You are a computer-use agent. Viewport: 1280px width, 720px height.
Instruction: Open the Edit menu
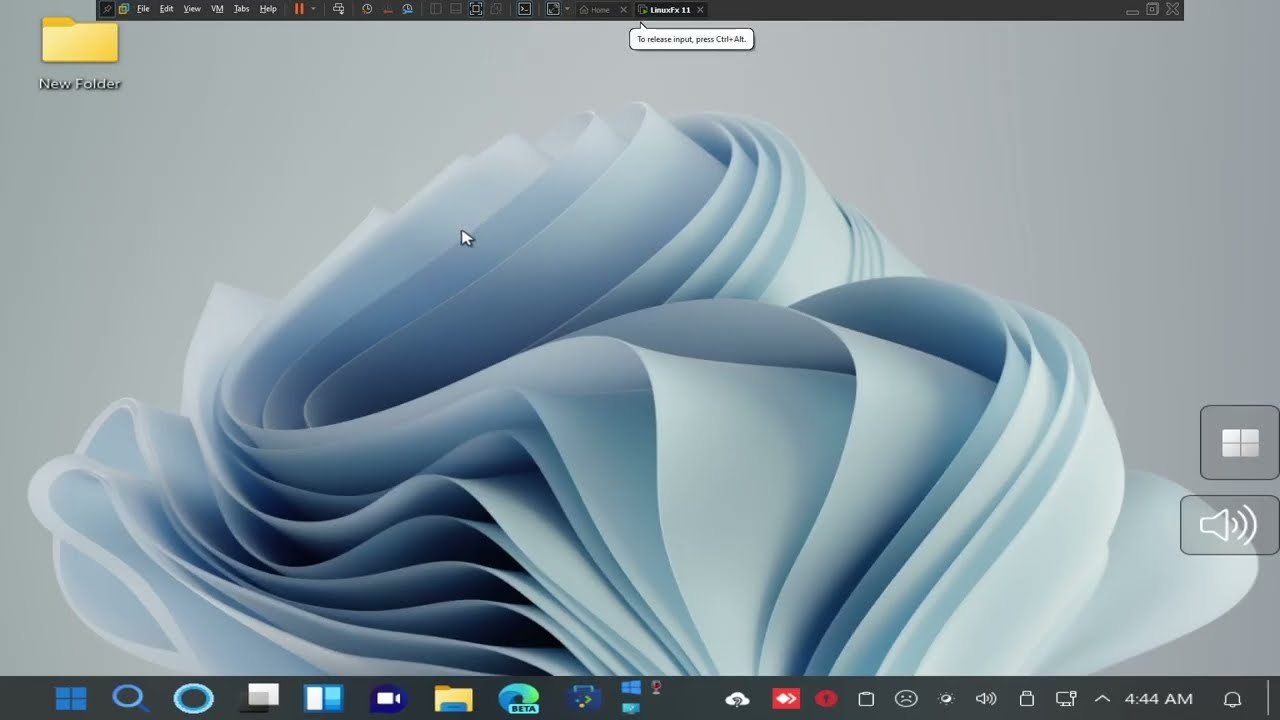(166, 9)
